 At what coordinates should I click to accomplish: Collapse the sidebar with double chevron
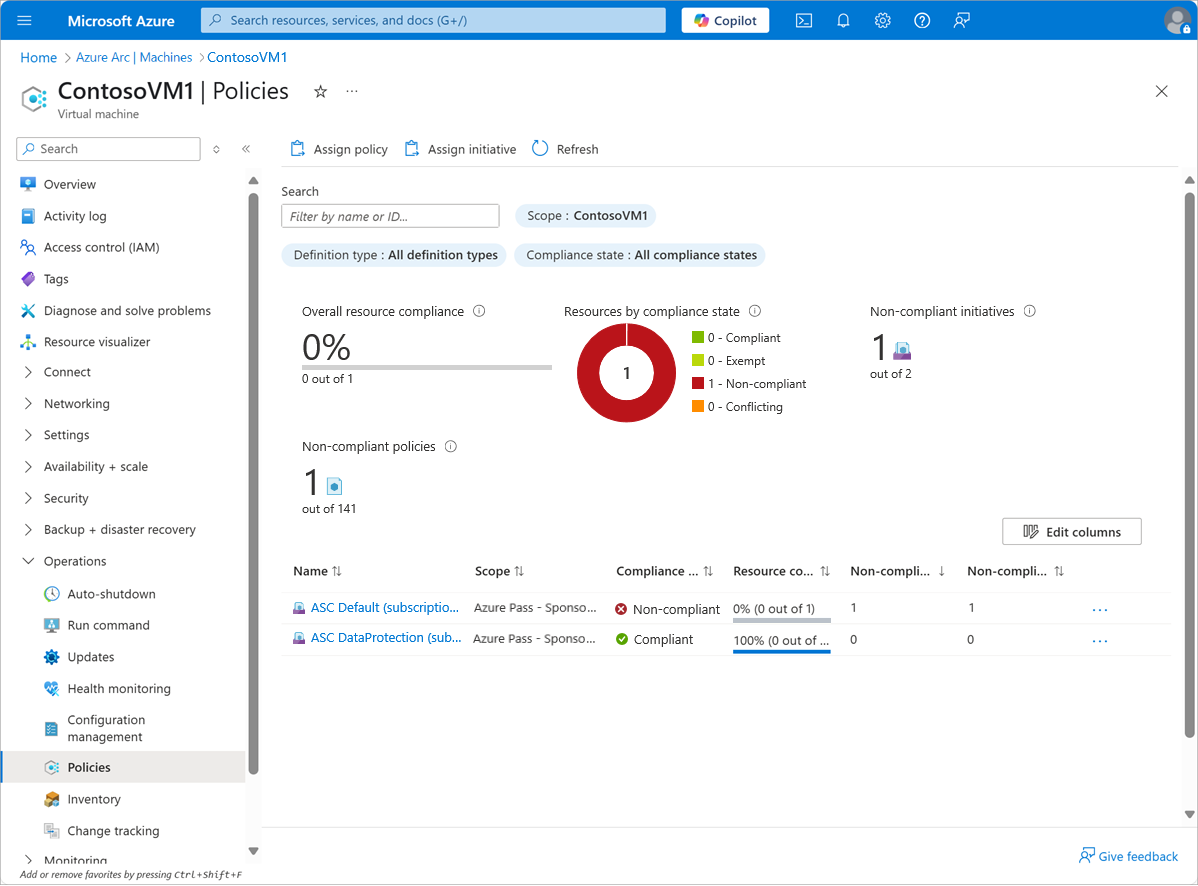(x=246, y=149)
